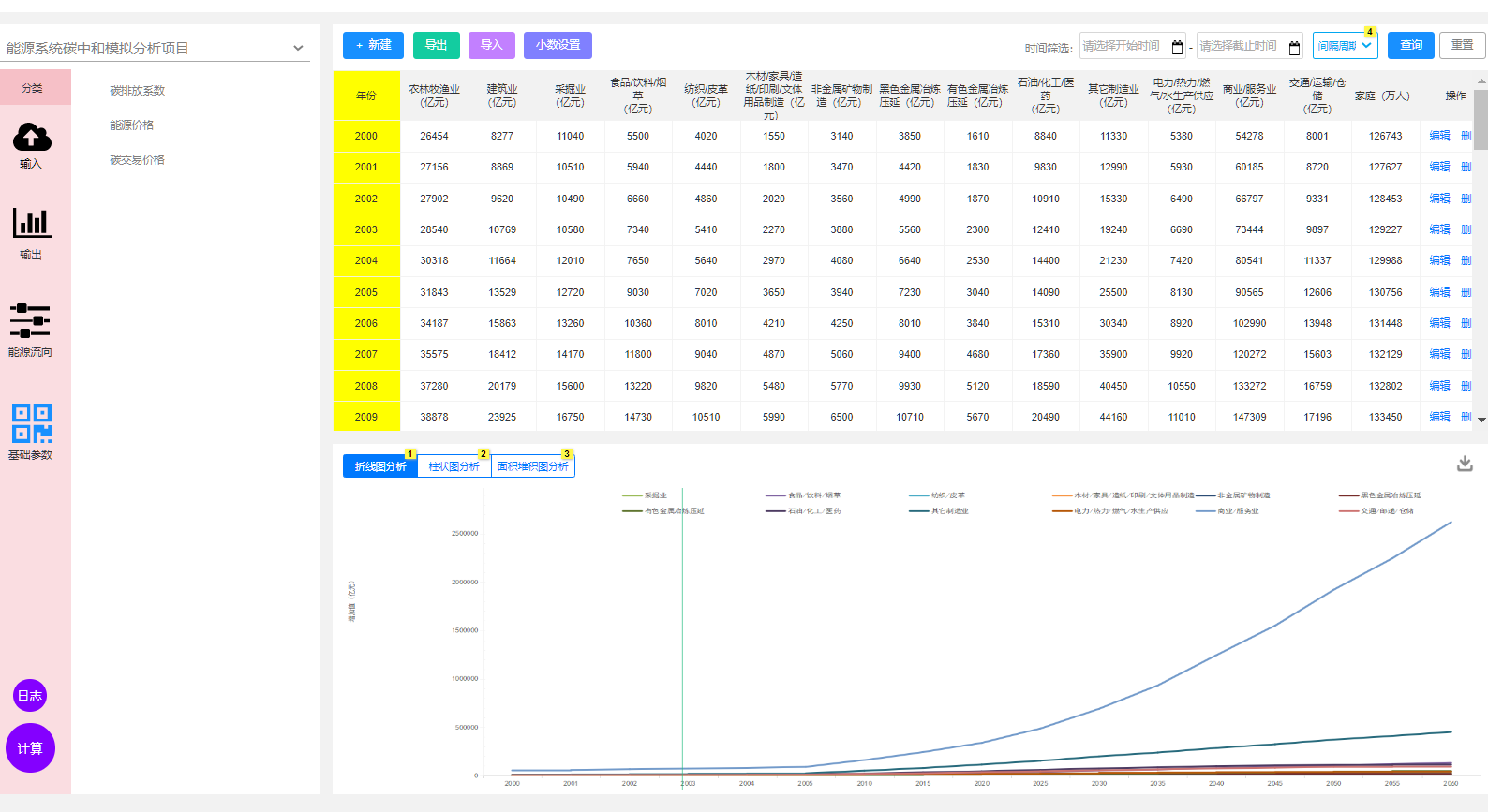Open 小数设置 decimal settings
This screenshot has height=812, width=1488.
pyautogui.click(x=558, y=45)
